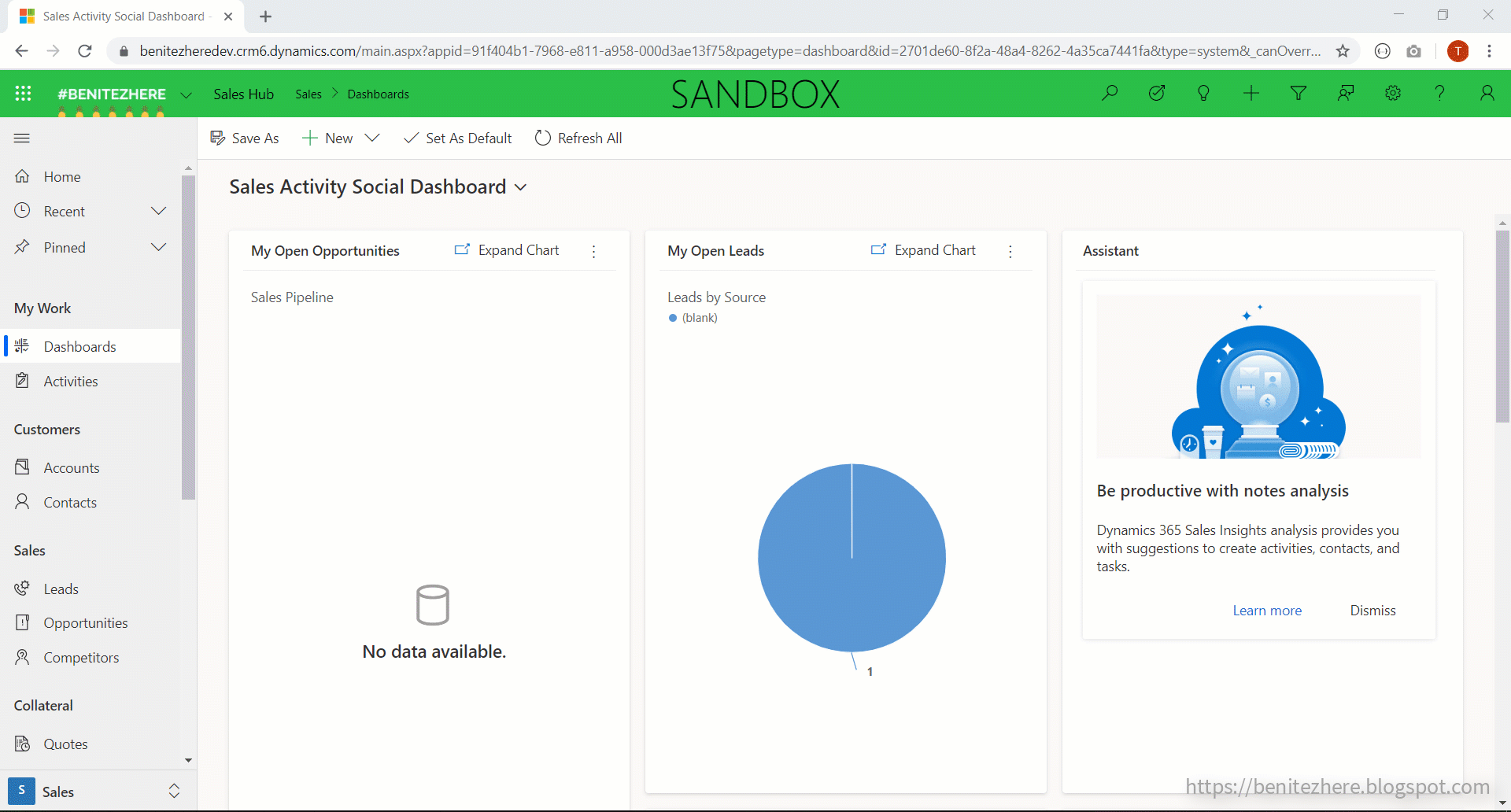Open the New dropdown chevron
The width and height of the screenshot is (1511, 812).
373,138
